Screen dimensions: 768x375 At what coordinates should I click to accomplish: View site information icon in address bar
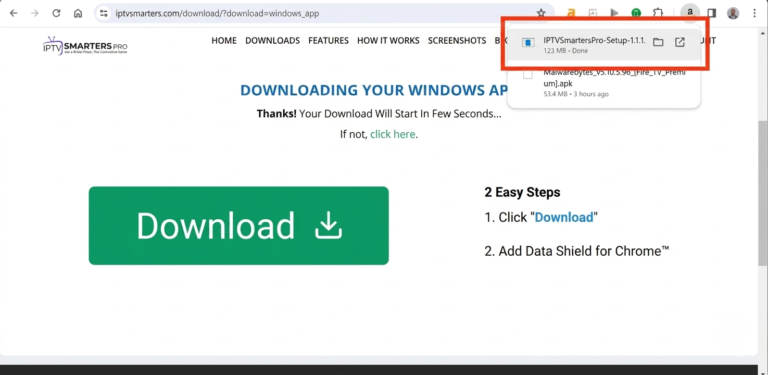[103, 13]
